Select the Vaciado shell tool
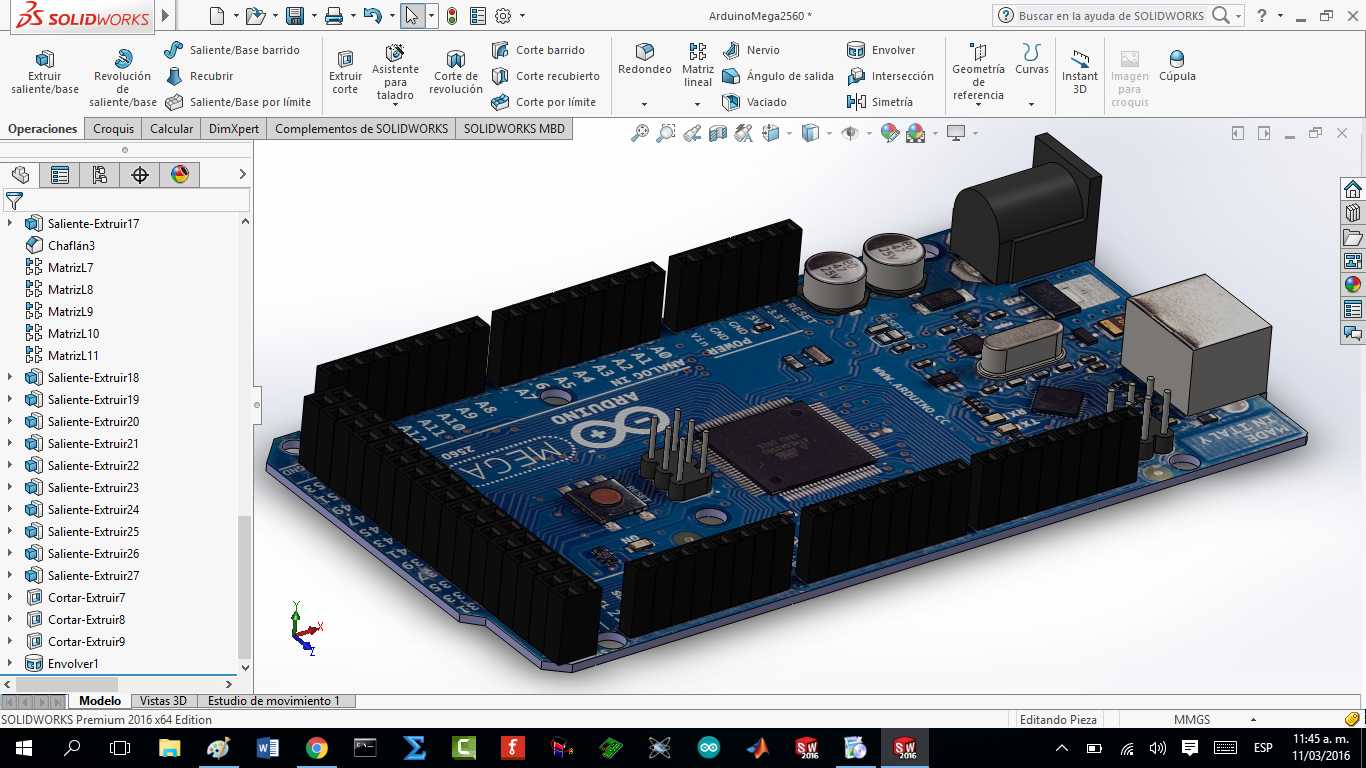This screenshot has height=768, width=1366. 755,102
